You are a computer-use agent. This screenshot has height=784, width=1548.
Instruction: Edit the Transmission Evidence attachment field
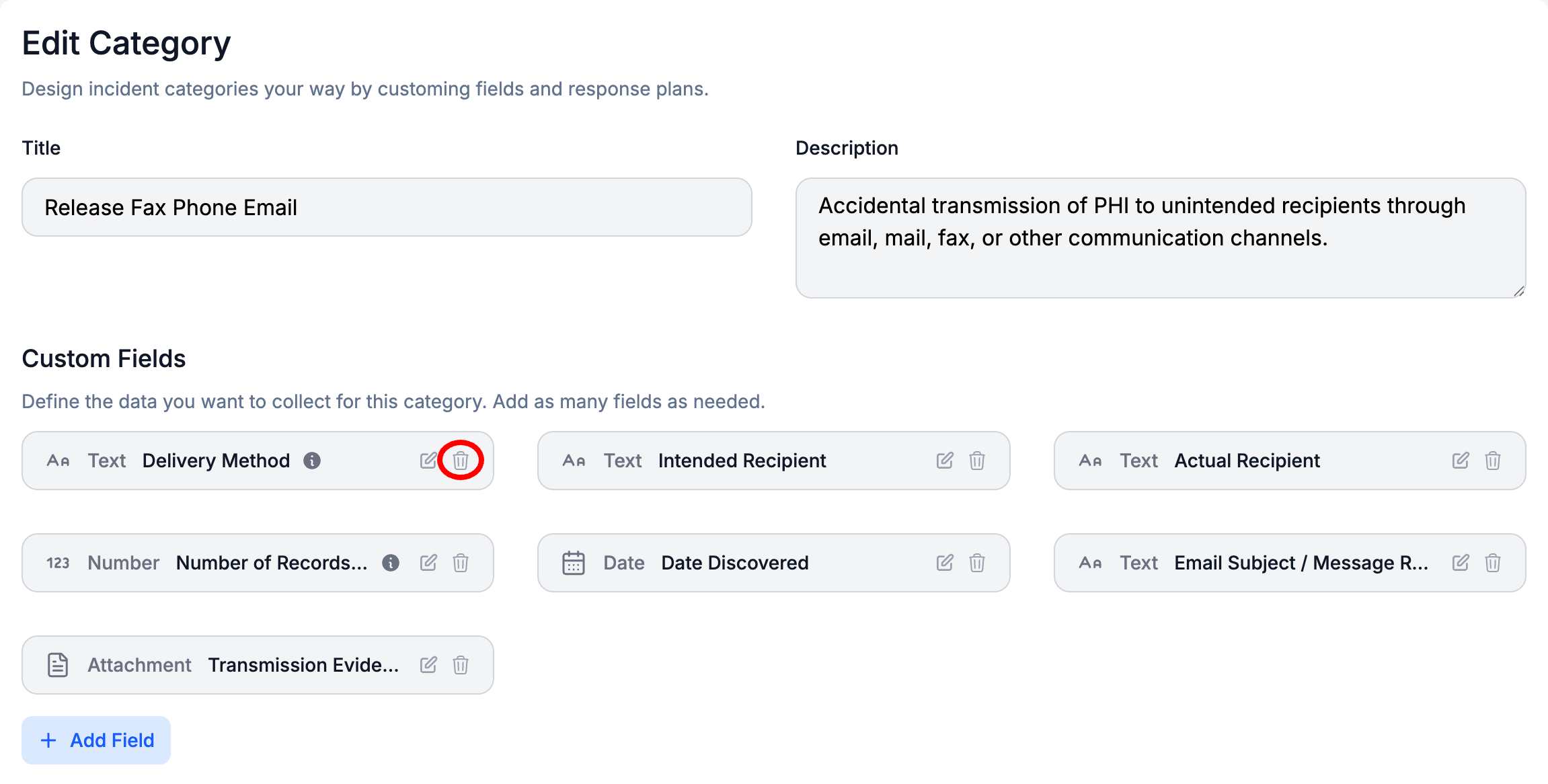click(428, 665)
